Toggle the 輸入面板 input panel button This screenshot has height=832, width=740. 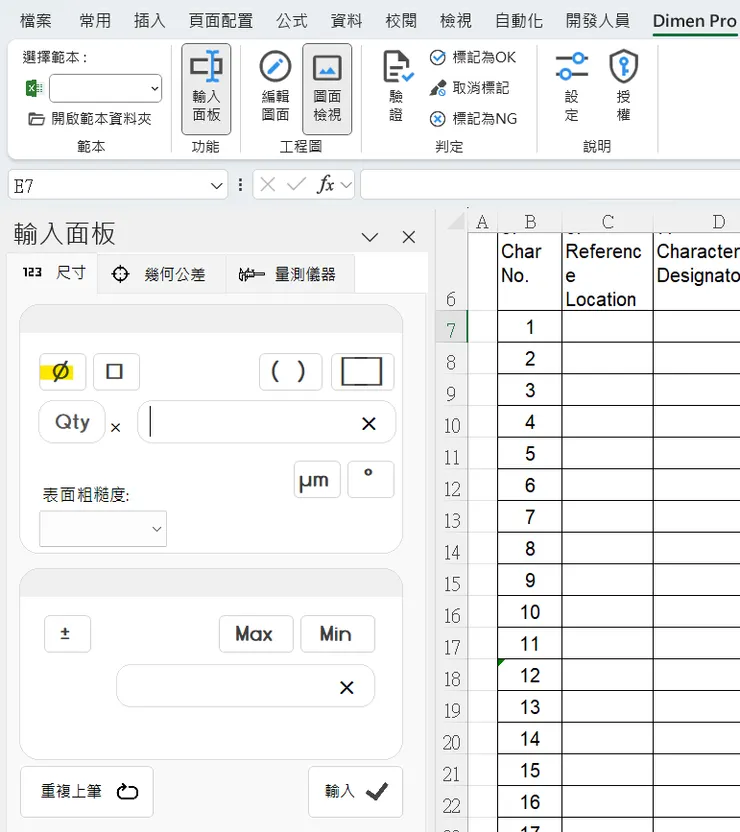[x=206, y=89]
